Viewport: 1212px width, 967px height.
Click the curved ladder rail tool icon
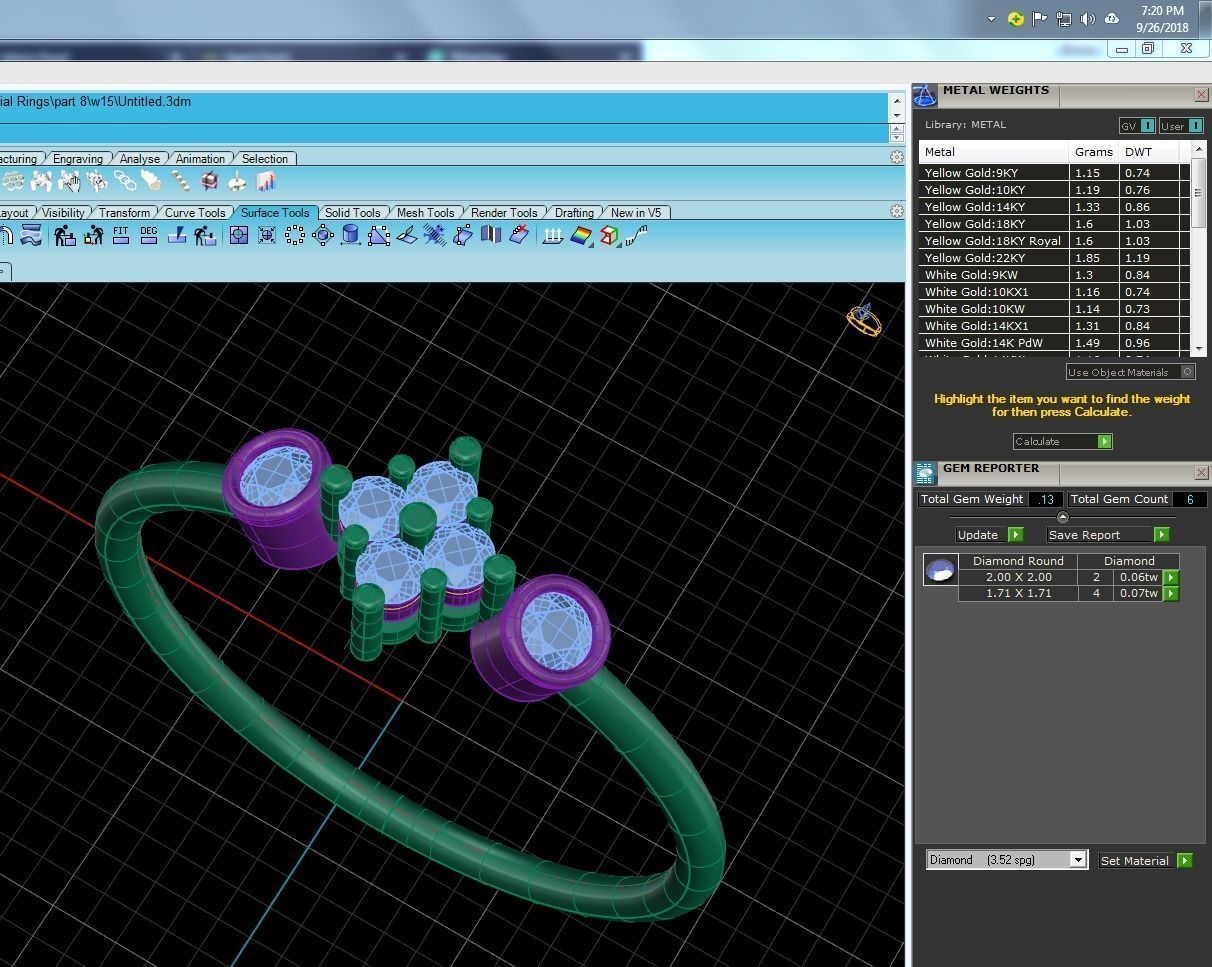tap(637, 235)
